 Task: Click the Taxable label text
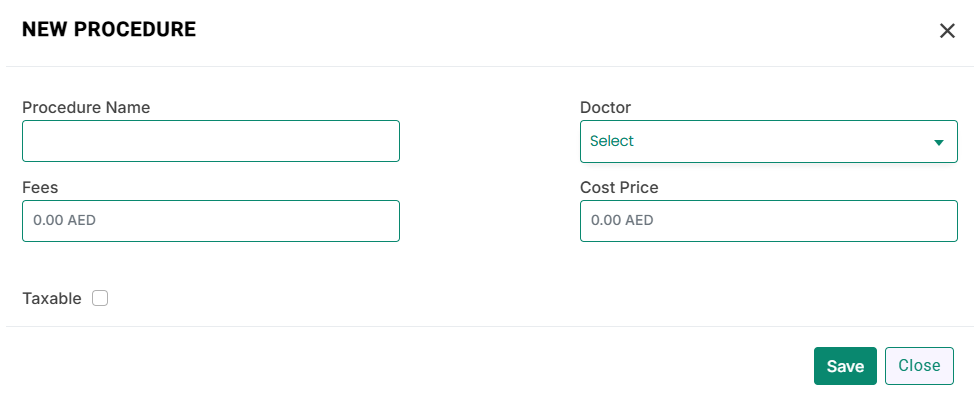pos(52,299)
